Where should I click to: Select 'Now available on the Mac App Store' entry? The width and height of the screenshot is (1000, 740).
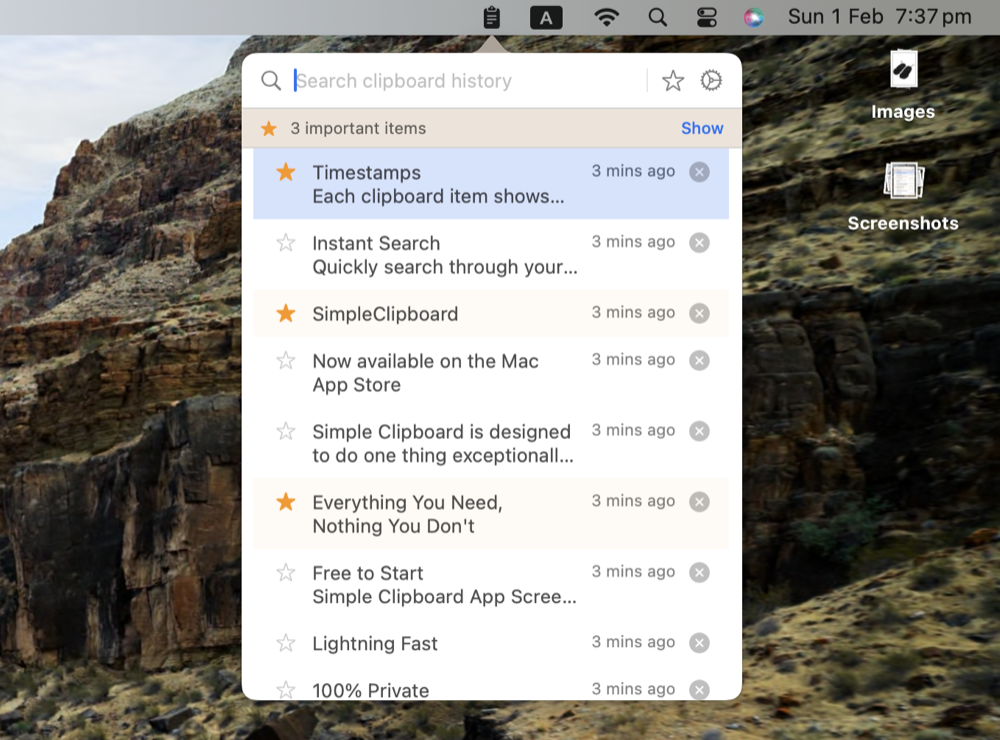[x=425, y=373]
